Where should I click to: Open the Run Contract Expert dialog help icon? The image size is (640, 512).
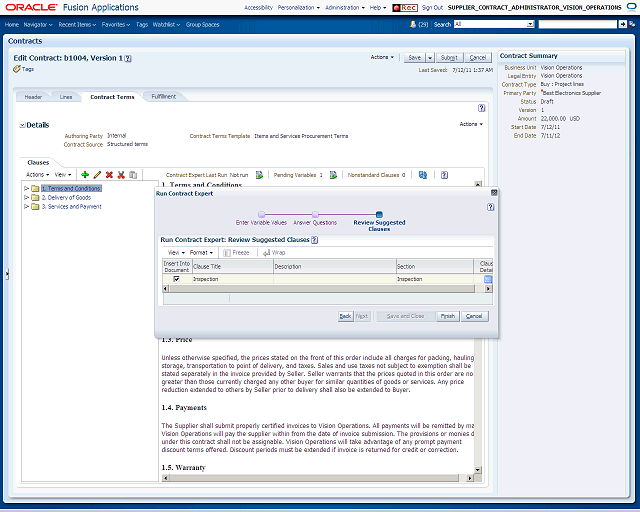pyautogui.click(x=491, y=207)
